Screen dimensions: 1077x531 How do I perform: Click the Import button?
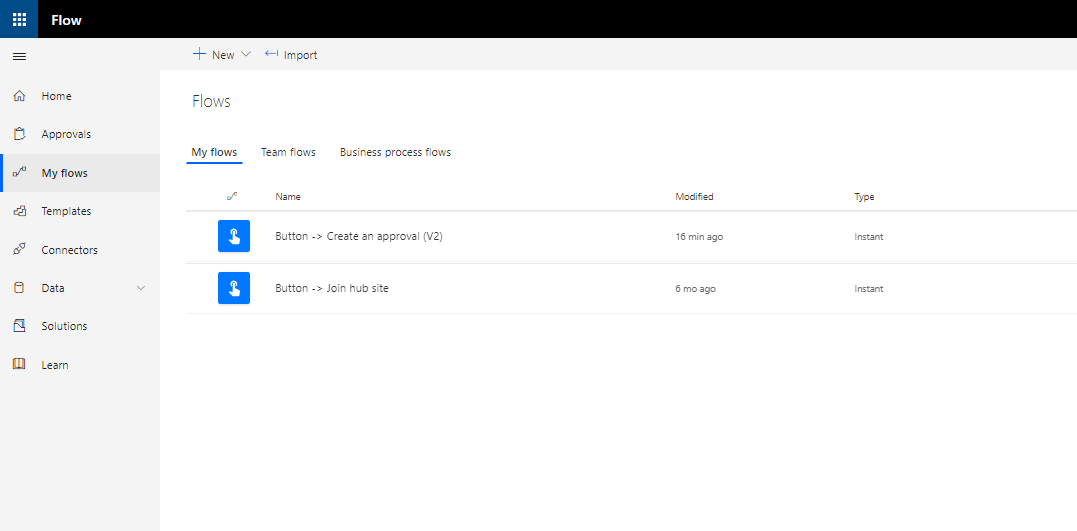coord(291,55)
